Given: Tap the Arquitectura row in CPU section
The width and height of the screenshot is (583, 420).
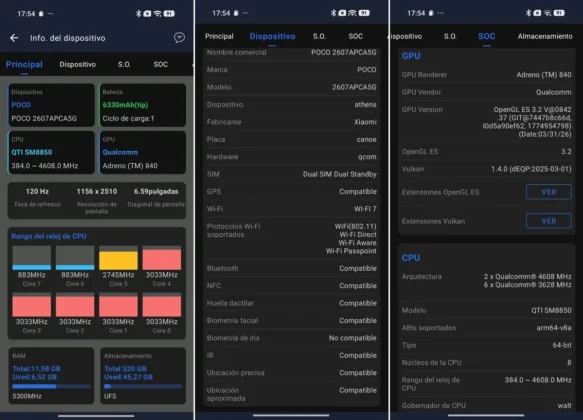Looking at the screenshot, I should pos(486,281).
